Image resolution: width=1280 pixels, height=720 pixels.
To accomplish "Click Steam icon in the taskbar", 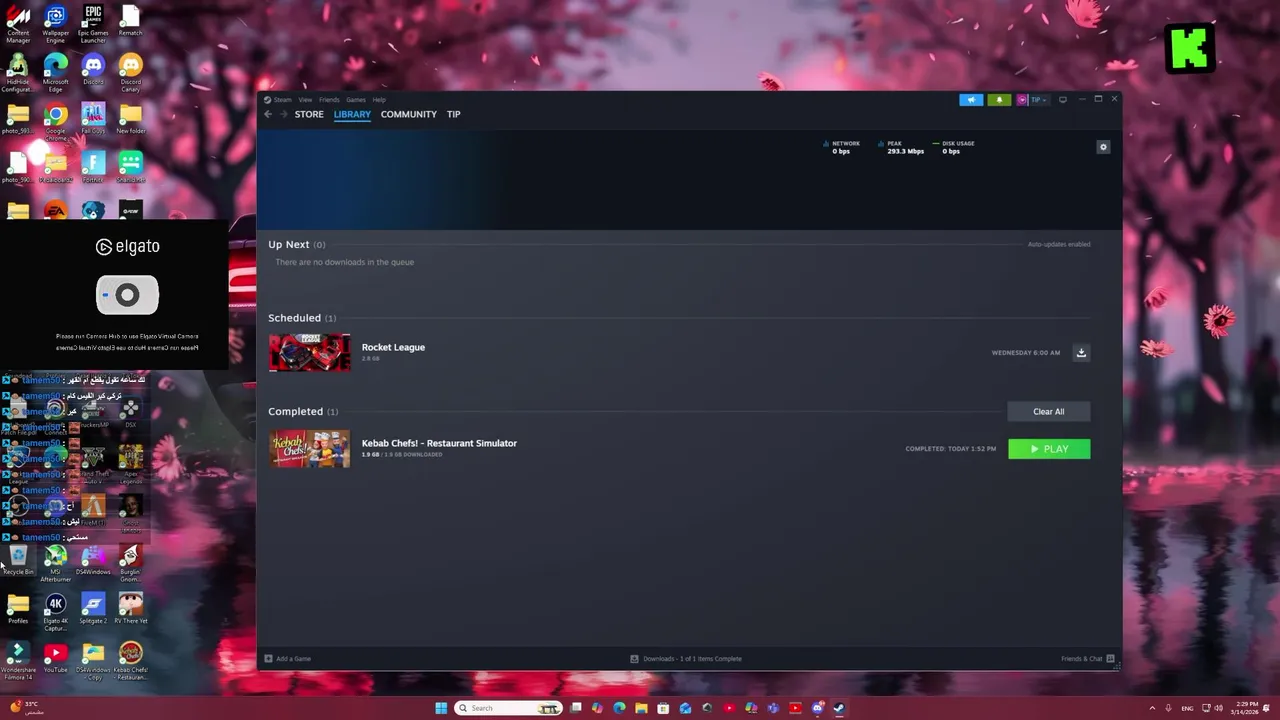I will pos(839,708).
